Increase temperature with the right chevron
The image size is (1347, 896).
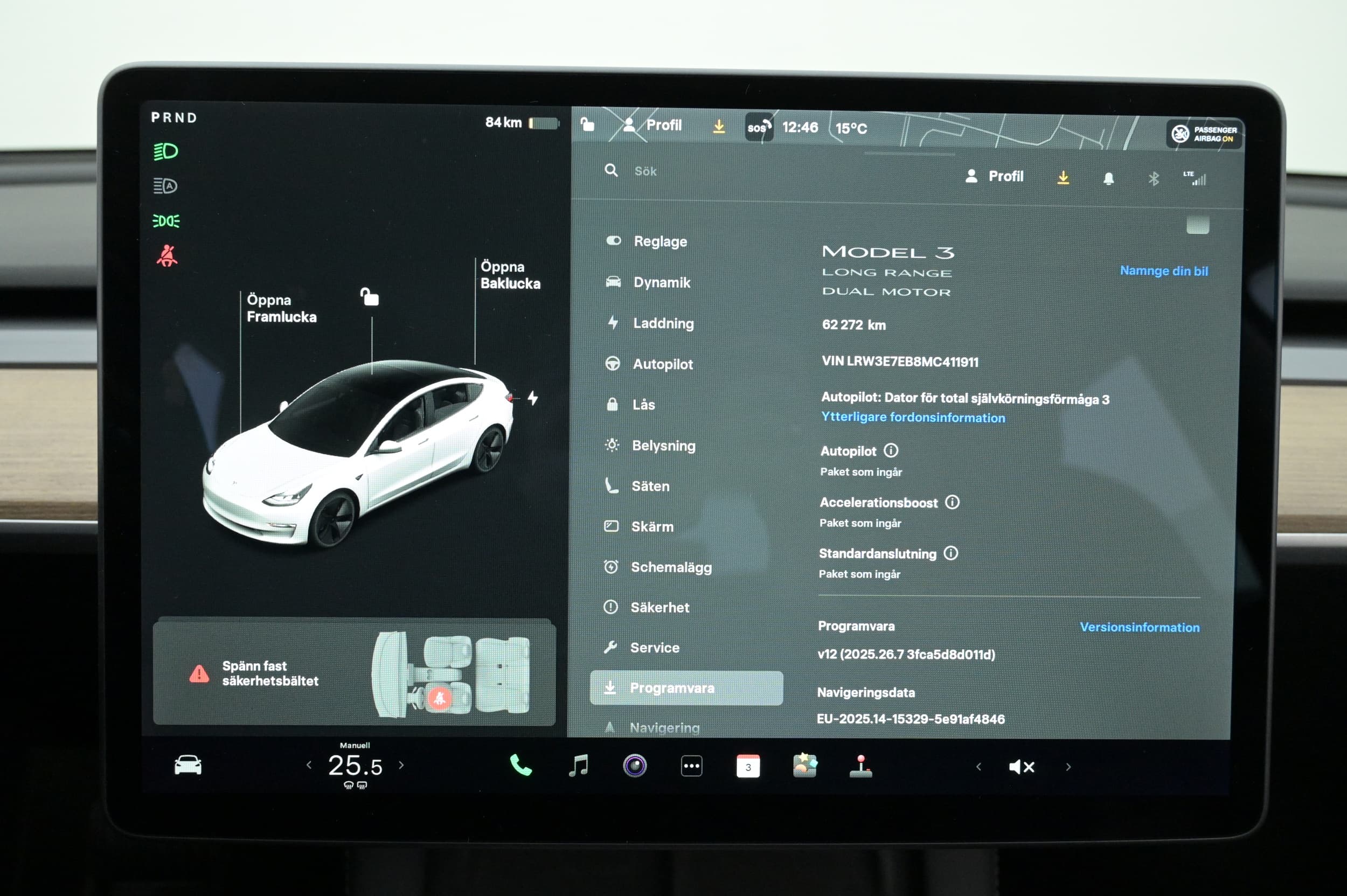coord(401,765)
